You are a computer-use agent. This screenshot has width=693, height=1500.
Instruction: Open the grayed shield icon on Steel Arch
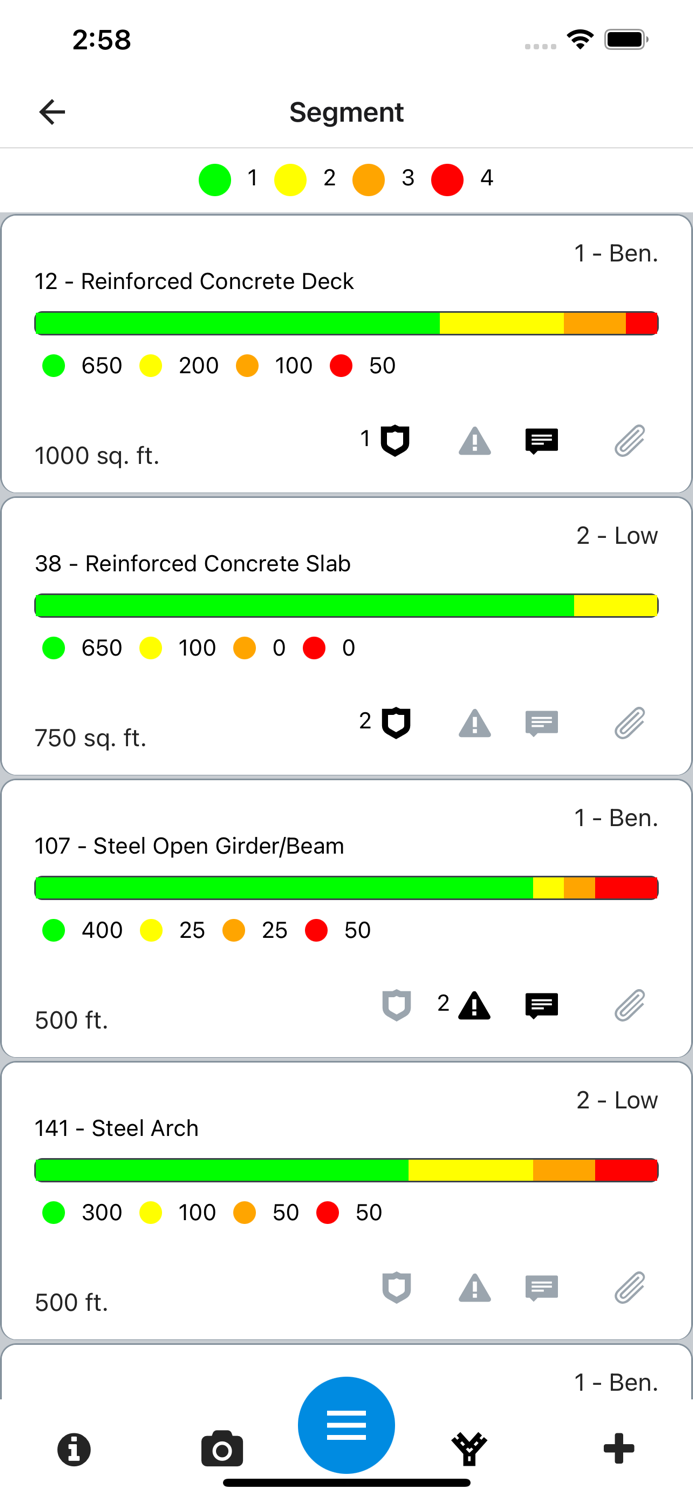396,1288
